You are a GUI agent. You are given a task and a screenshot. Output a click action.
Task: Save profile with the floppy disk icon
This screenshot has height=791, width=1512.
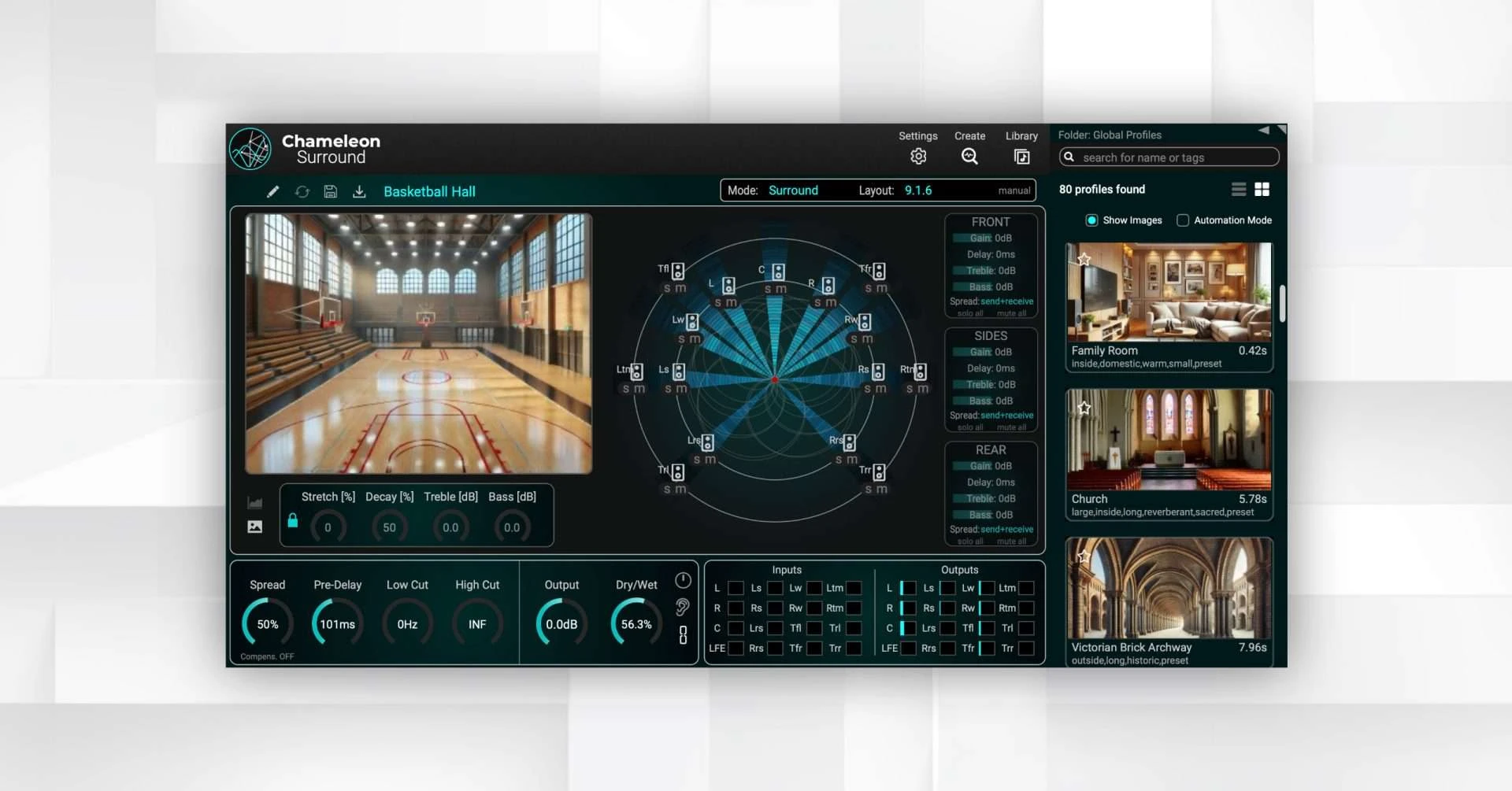(331, 191)
